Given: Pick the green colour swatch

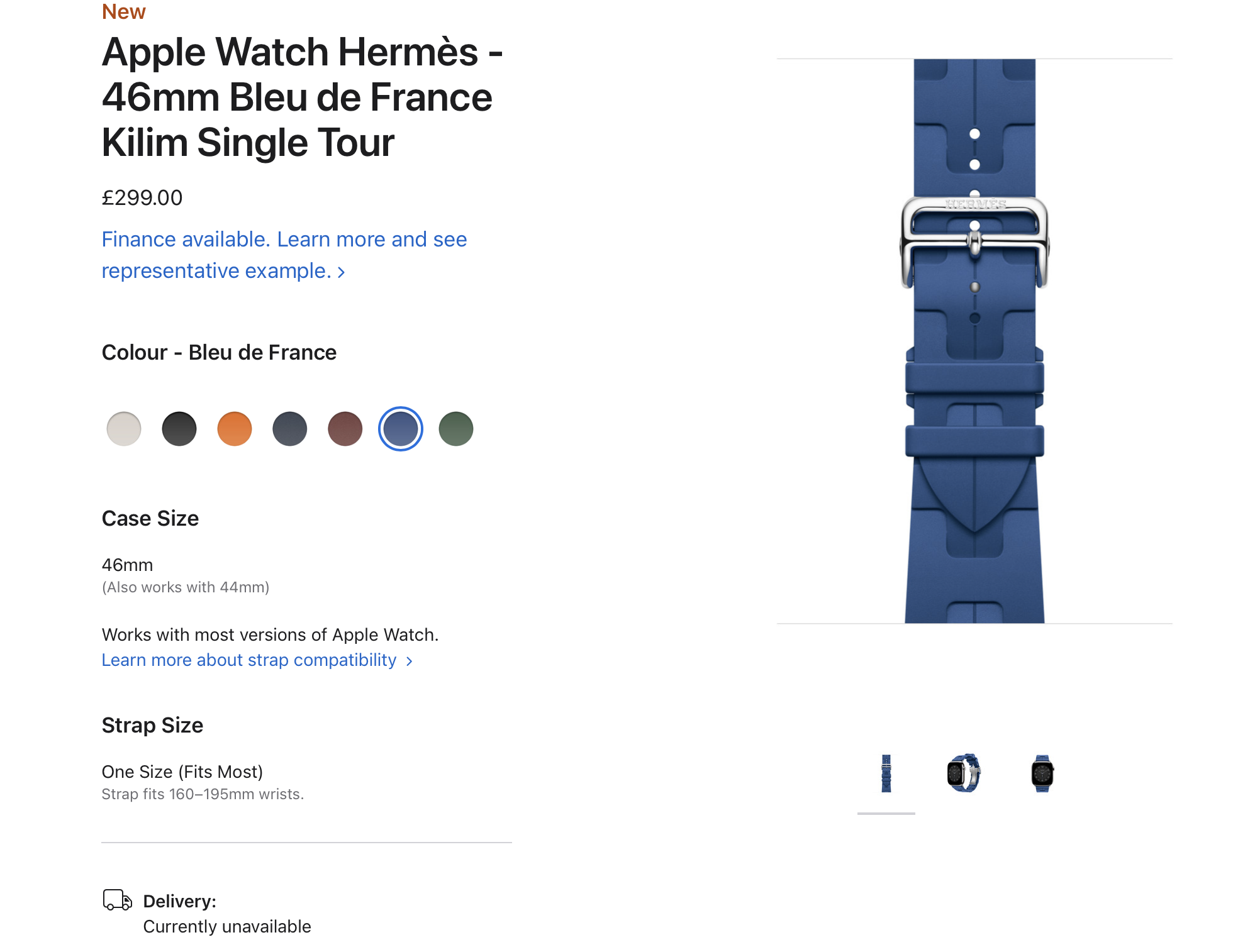Looking at the screenshot, I should (x=456, y=429).
